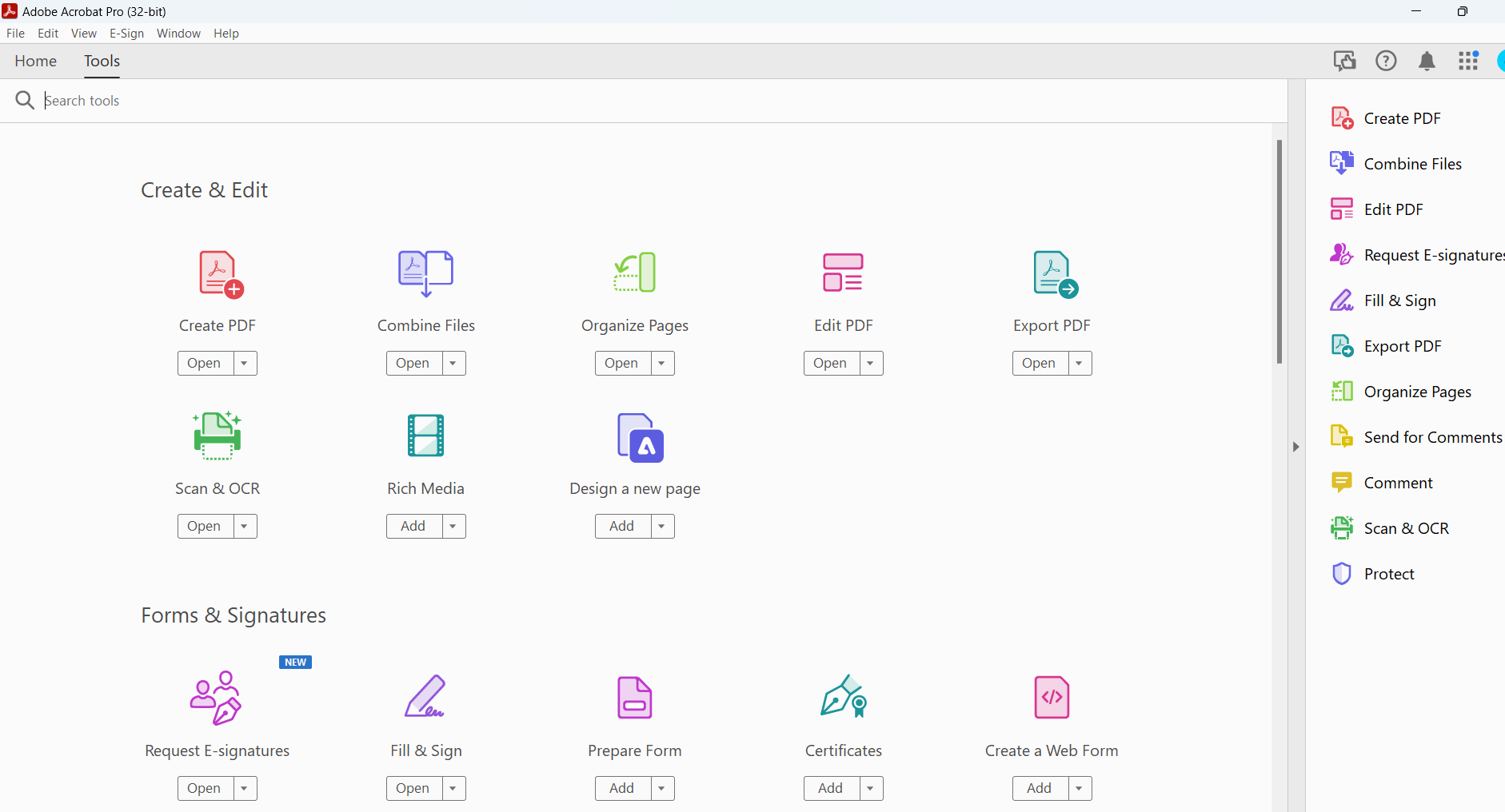Click the Organize Pages icon in main grid
The image size is (1505, 812).
[x=635, y=273]
